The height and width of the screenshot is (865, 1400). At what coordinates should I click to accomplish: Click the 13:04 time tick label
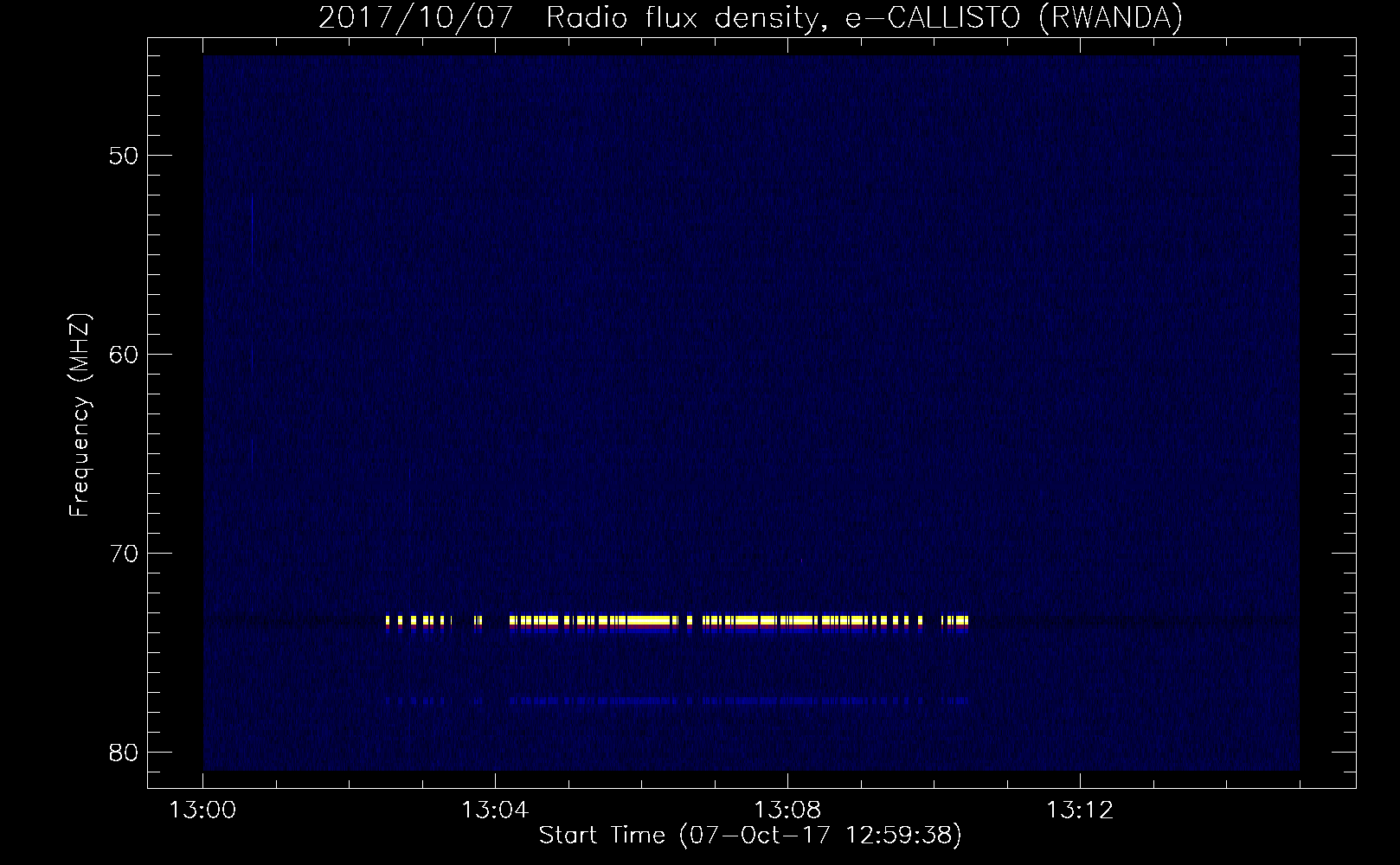[x=495, y=811]
